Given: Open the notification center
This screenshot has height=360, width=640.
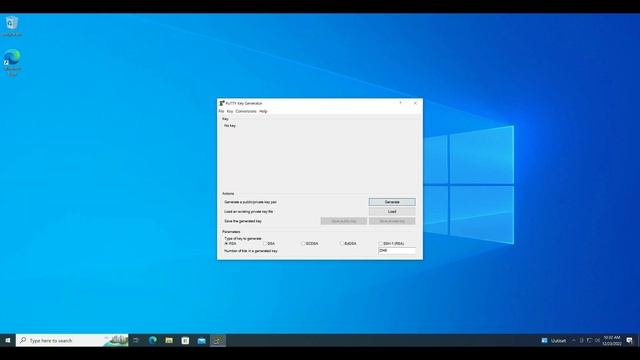Looking at the screenshot, I should (629, 340).
